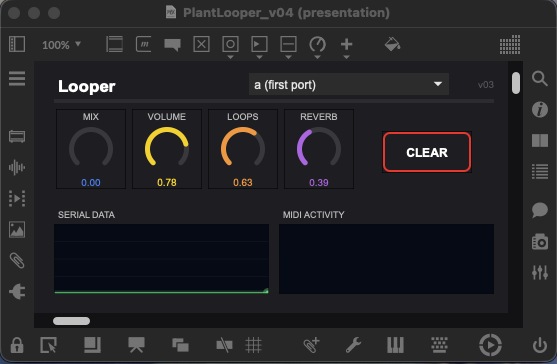This screenshot has width=557, height=364.
Task: Click the new-view cursor icon in bottom toolbar
Action: (48, 345)
